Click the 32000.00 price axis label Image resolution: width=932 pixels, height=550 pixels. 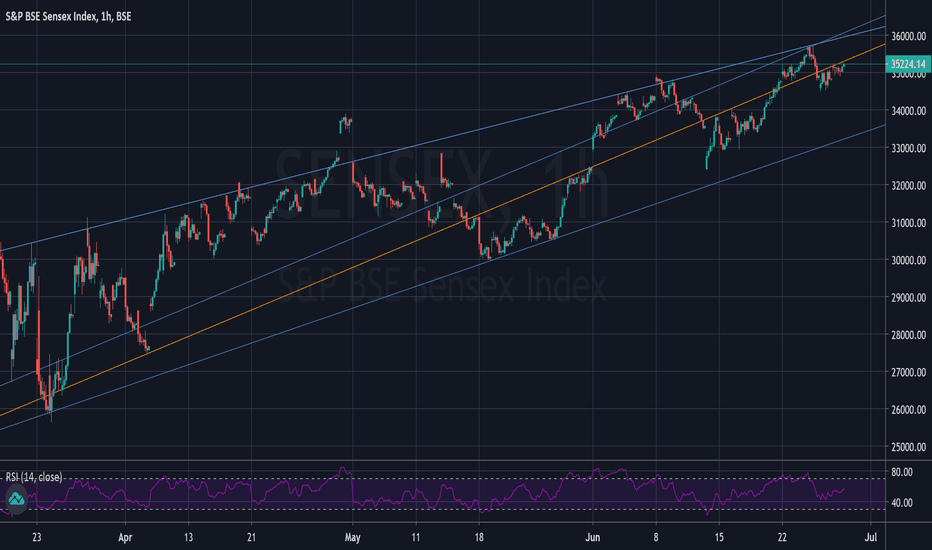[x=908, y=186]
